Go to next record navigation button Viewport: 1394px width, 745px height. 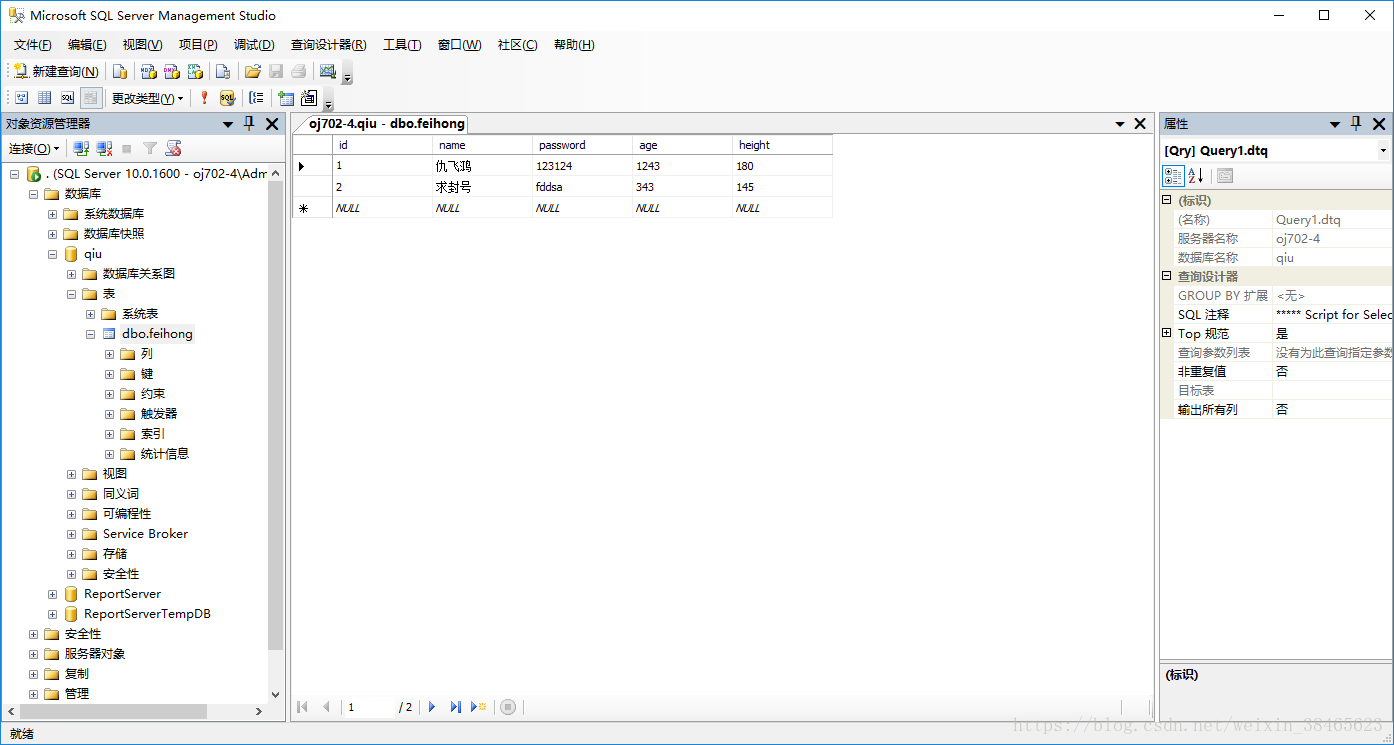(x=432, y=707)
